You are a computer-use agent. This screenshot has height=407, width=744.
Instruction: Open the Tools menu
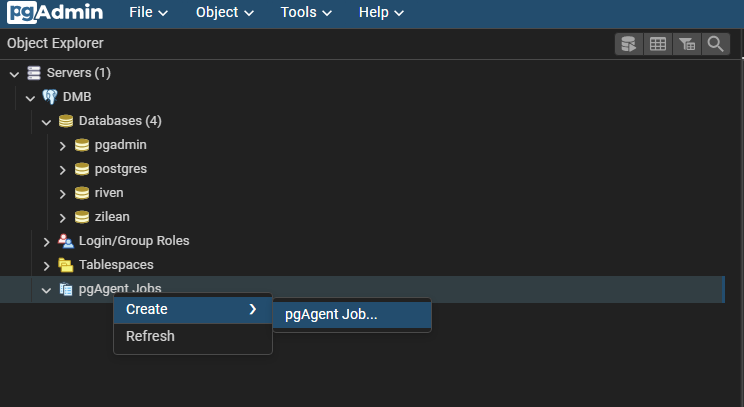coord(306,12)
